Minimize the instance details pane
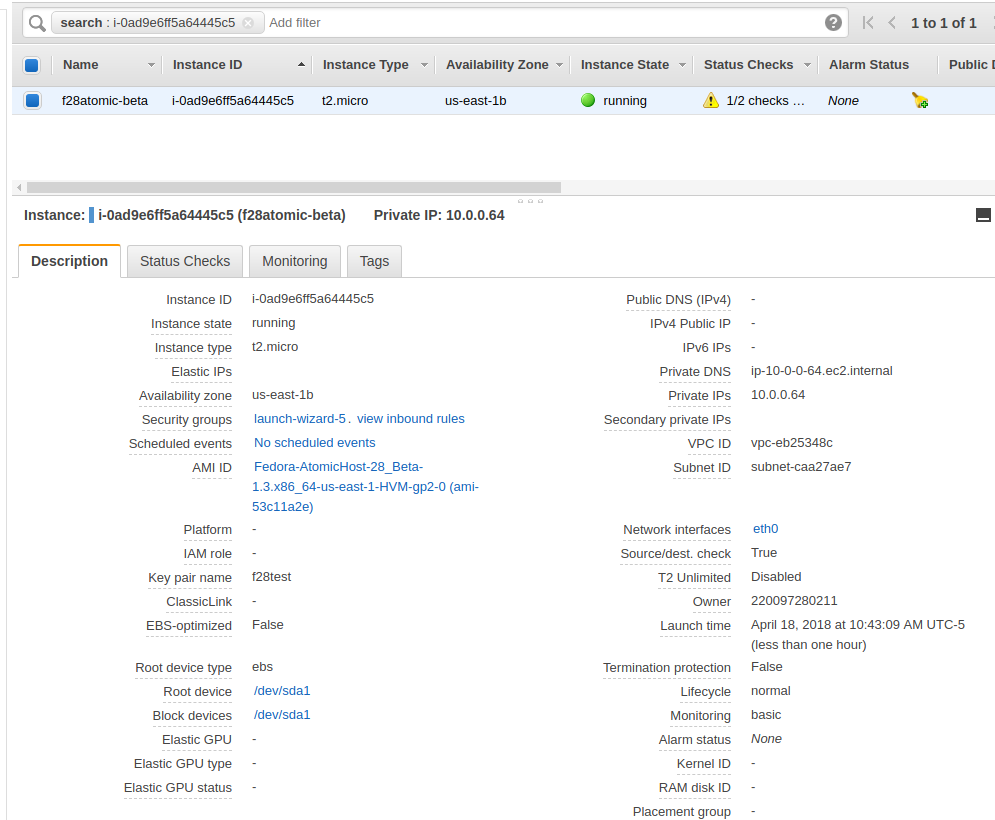This screenshot has width=995, height=820. (x=983, y=215)
